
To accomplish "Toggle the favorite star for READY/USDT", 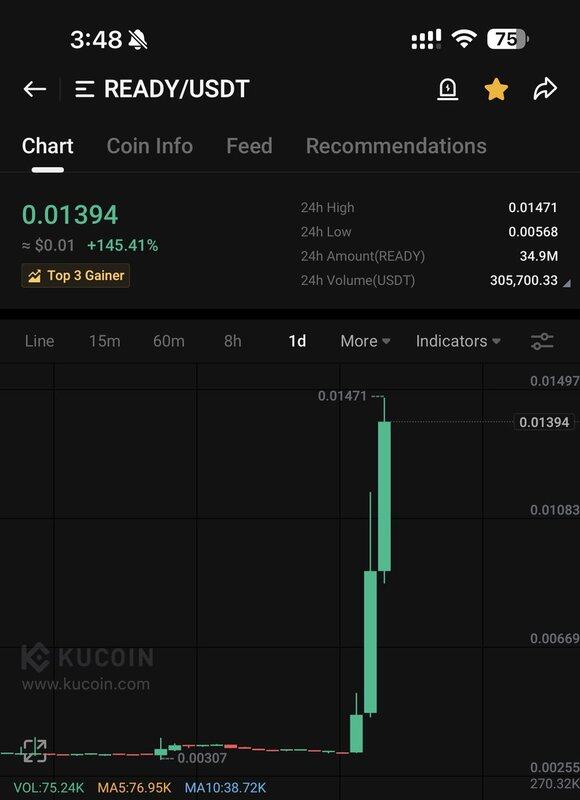I will (496, 89).
